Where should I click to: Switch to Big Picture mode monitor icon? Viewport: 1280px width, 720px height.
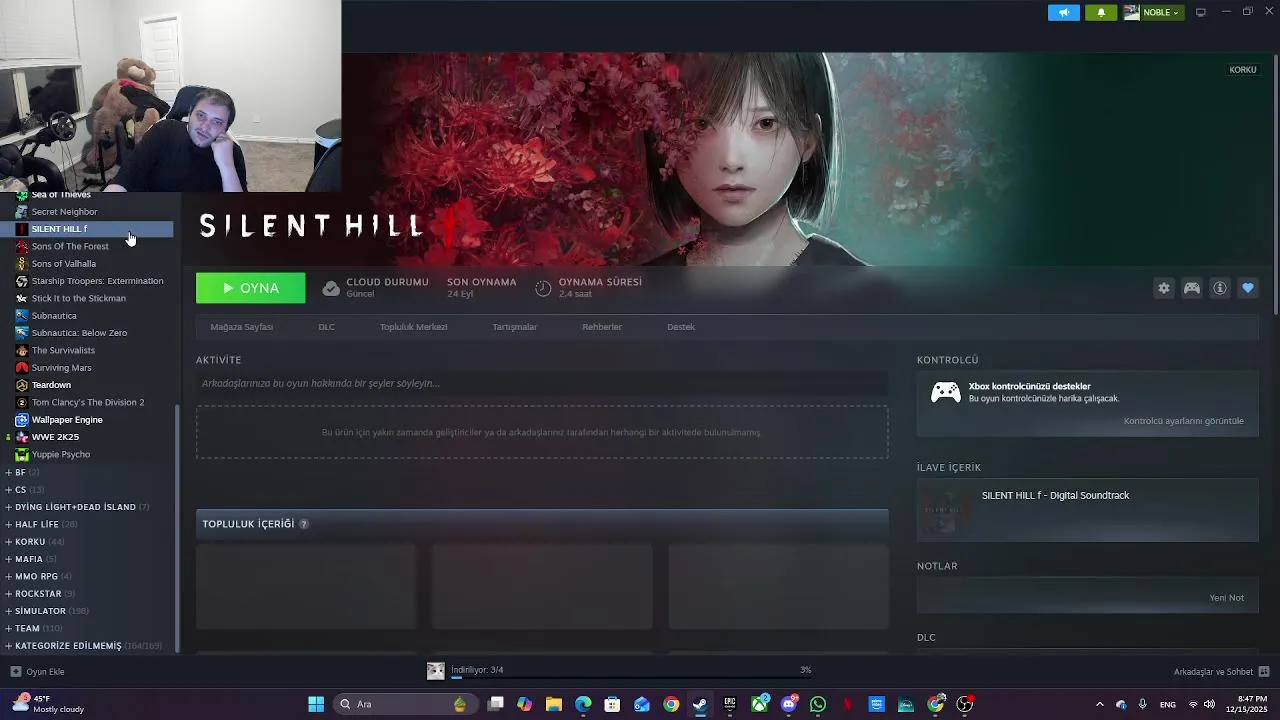[x=1201, y=12]
